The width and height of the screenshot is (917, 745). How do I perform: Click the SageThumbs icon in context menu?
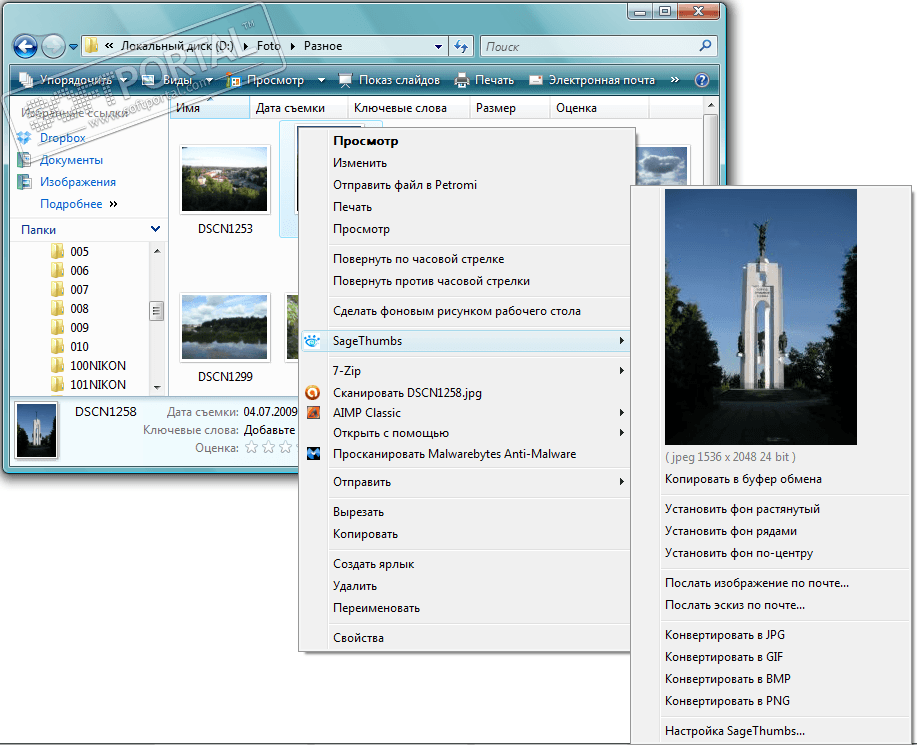[313, 341]
